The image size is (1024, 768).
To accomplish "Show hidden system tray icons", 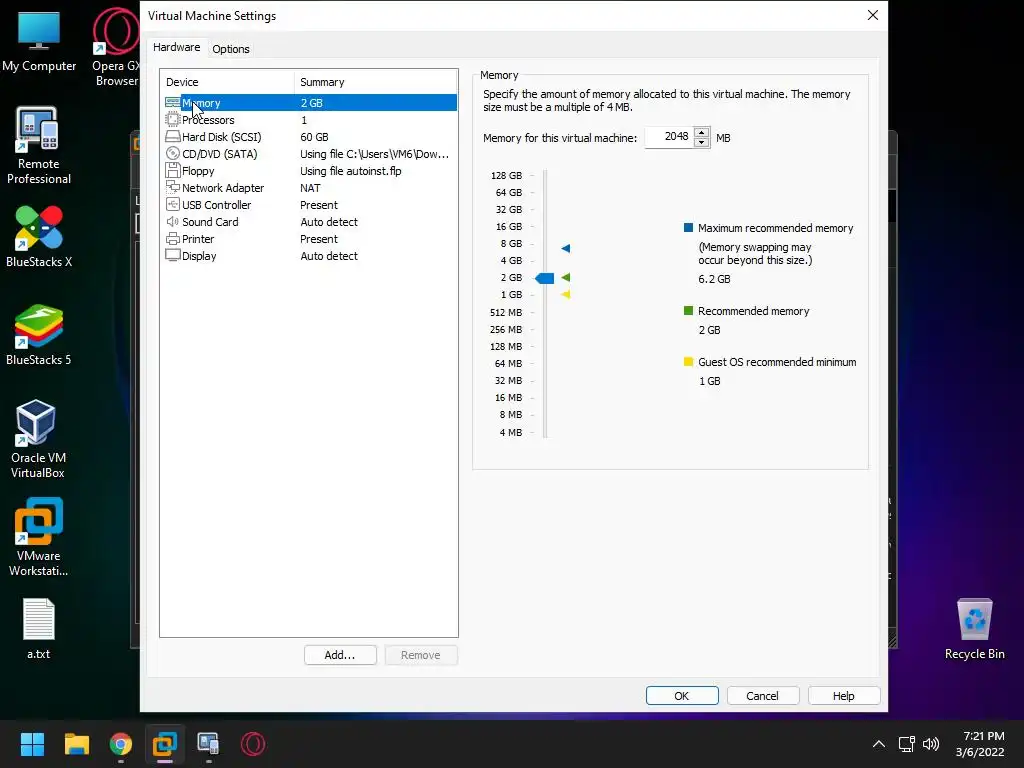I will 879,744.
